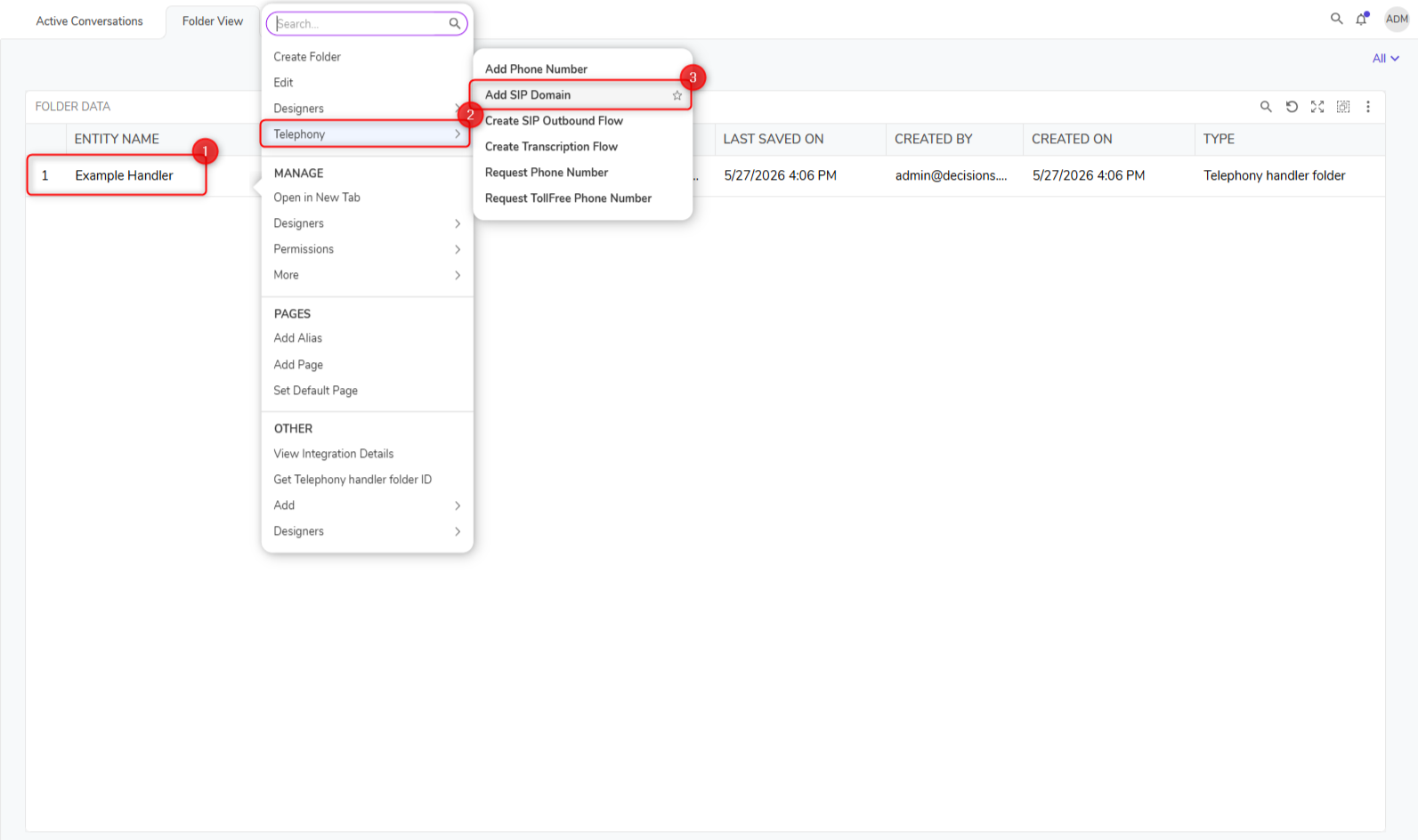Sort by the Type column header

click(1219, 139)
